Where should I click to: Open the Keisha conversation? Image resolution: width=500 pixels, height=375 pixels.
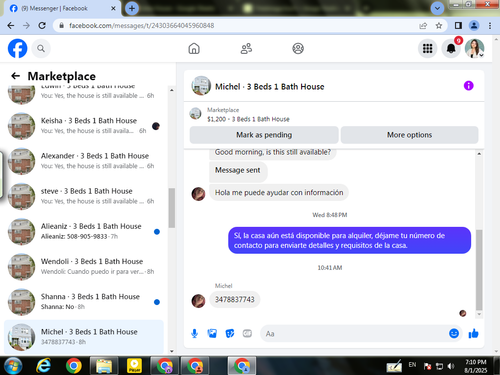(x=83, y=126)
